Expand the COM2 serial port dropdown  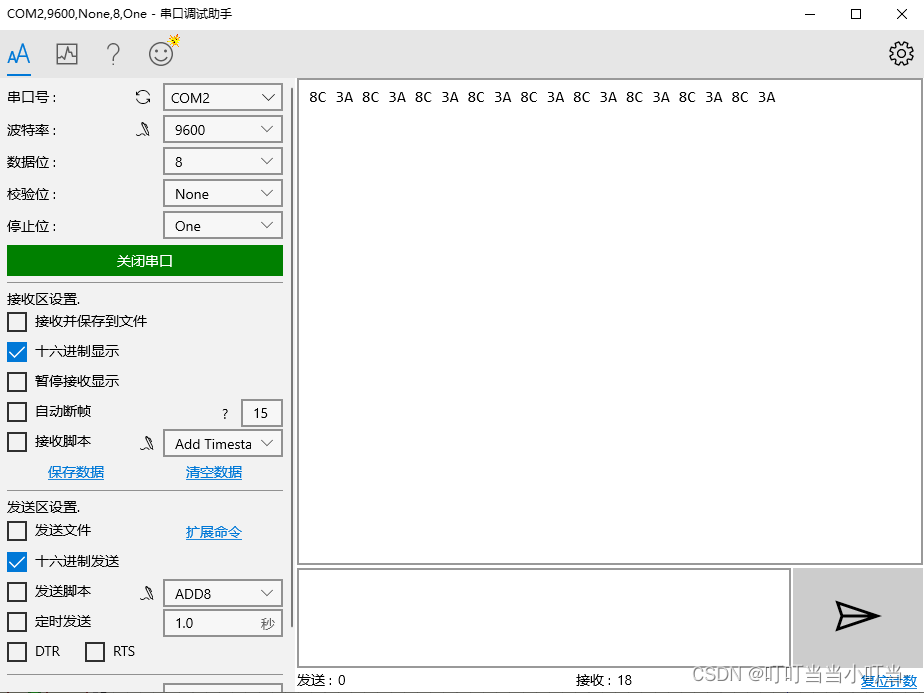(x=223, y=97)
